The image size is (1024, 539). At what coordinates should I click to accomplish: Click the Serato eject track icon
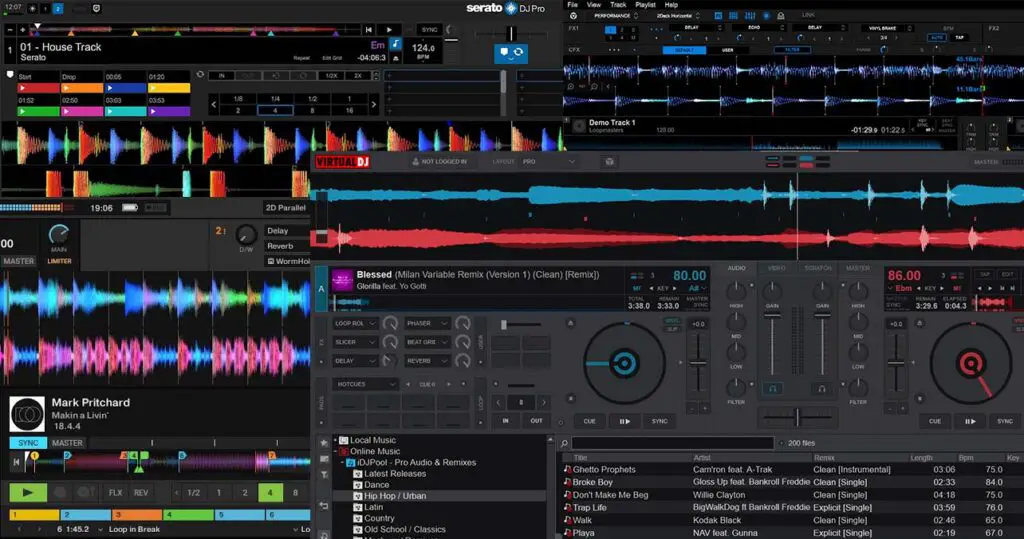(395, 58)
